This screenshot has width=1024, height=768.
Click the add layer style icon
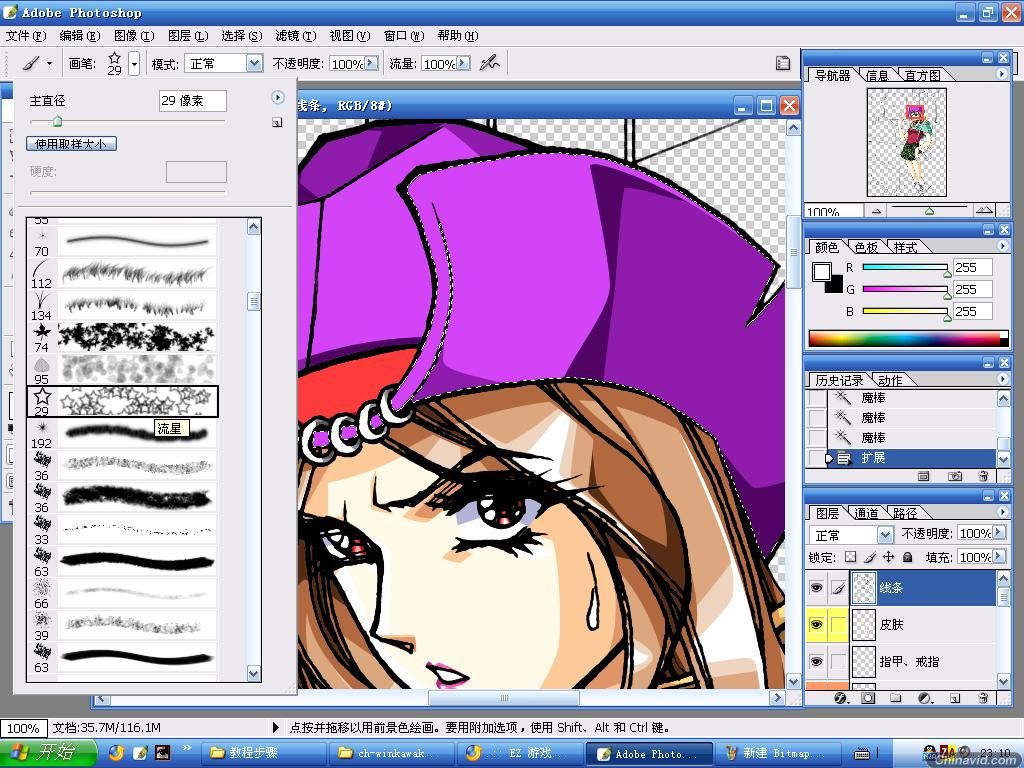click(840, 698)
